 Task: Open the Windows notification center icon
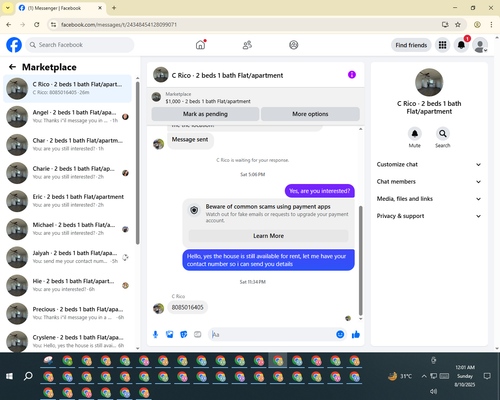click(487, 376)
